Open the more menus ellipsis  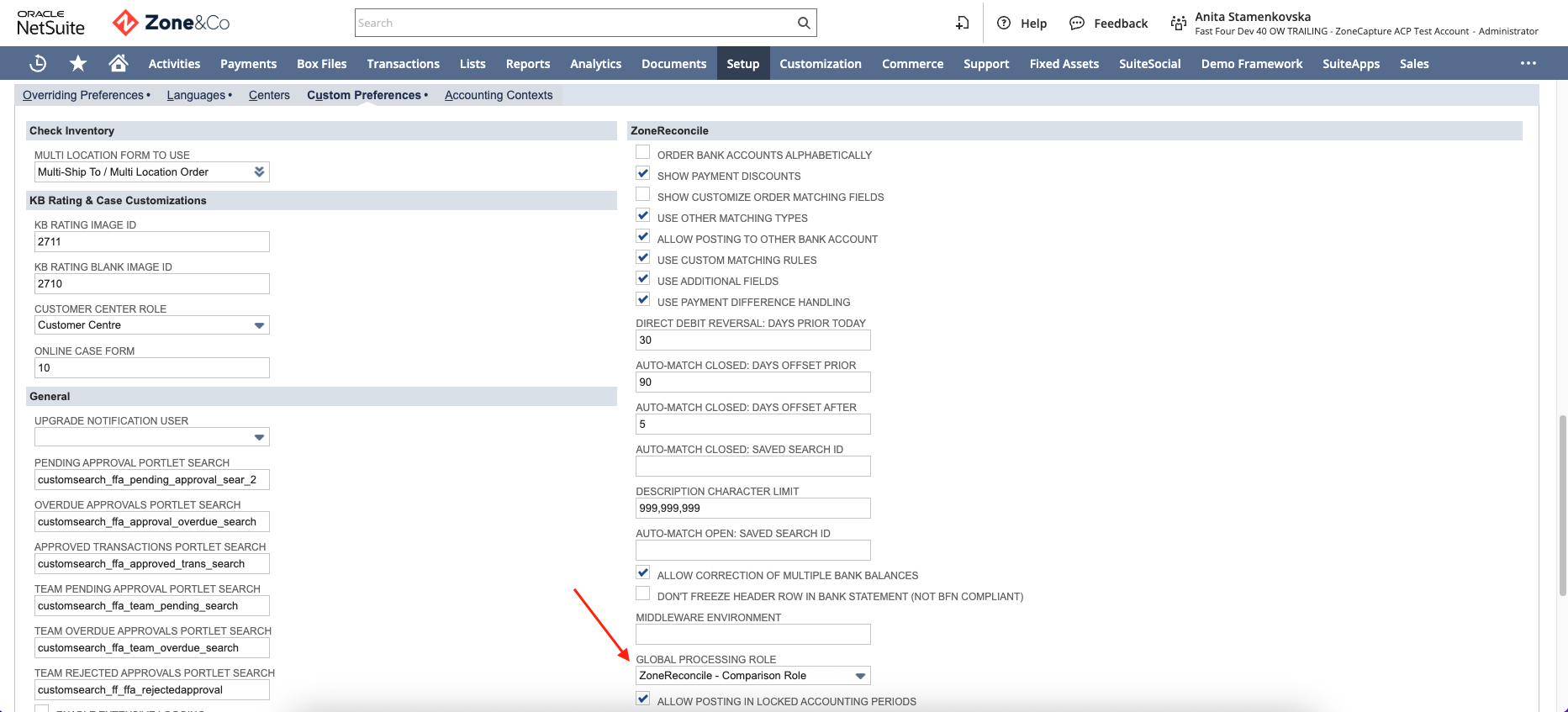[x=1528, y=63]
